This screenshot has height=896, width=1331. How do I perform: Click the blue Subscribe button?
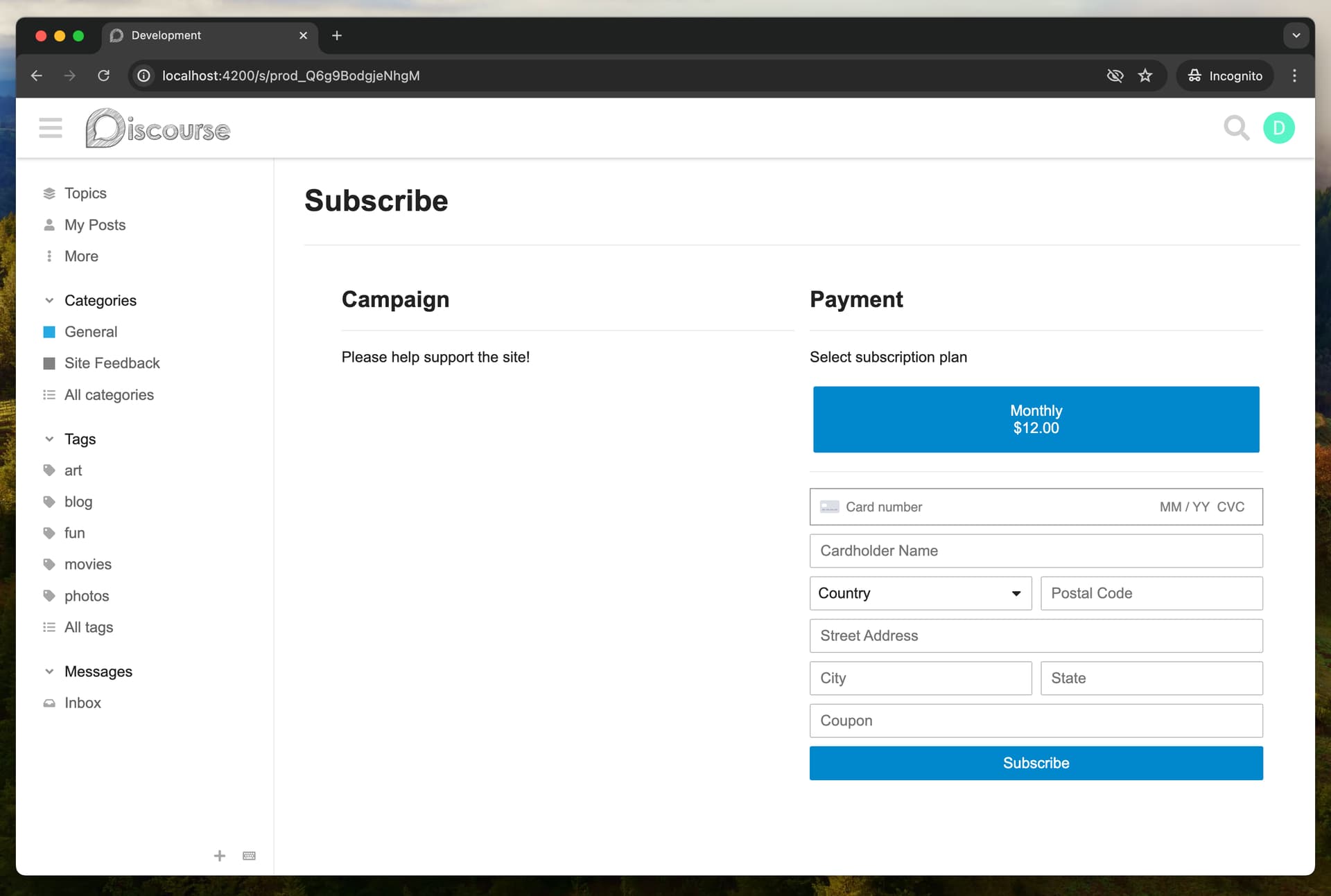pyautogui.click(x=1036, y=763)
